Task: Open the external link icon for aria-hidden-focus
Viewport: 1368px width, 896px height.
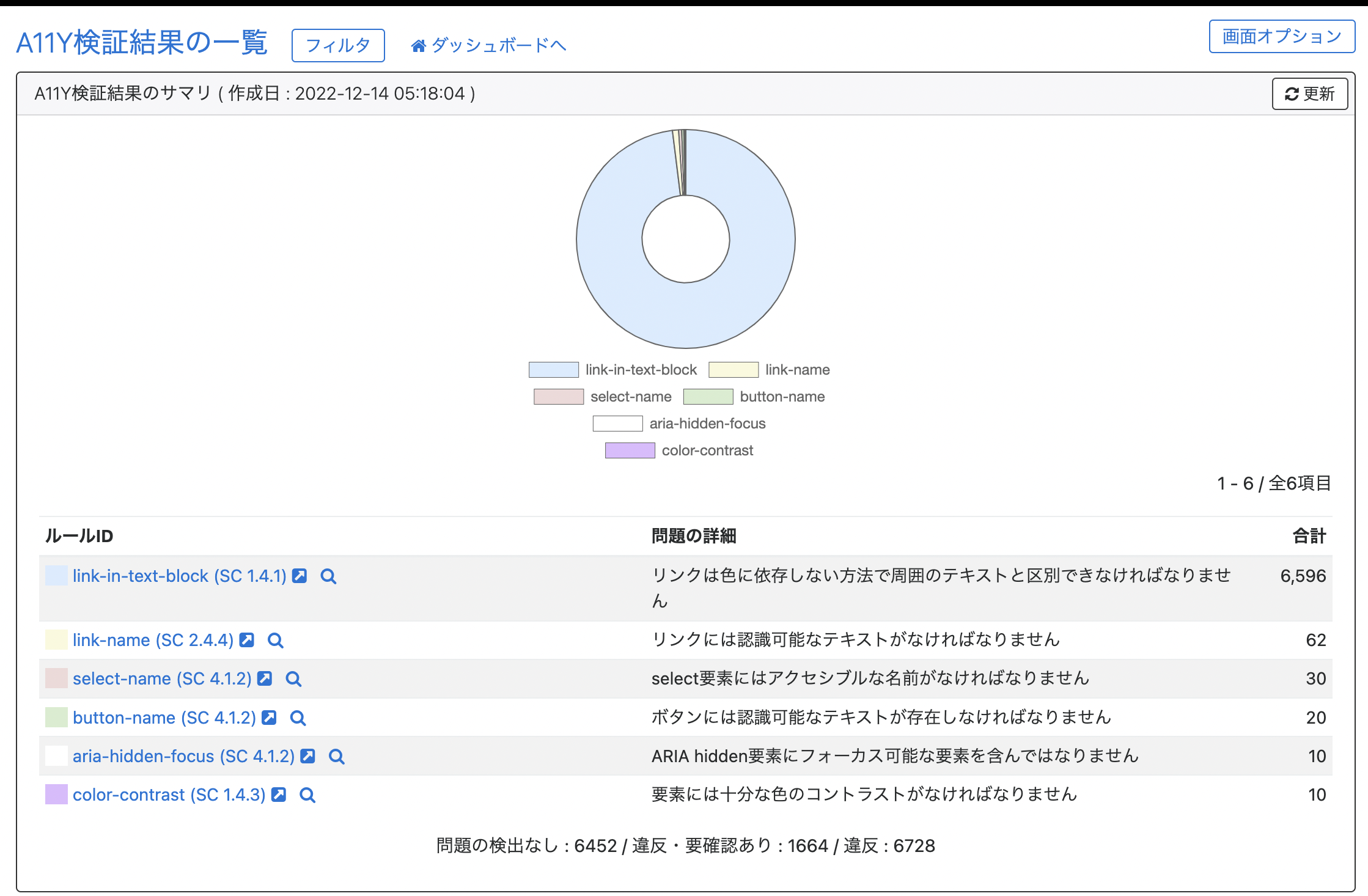Action: coord(307,756)
